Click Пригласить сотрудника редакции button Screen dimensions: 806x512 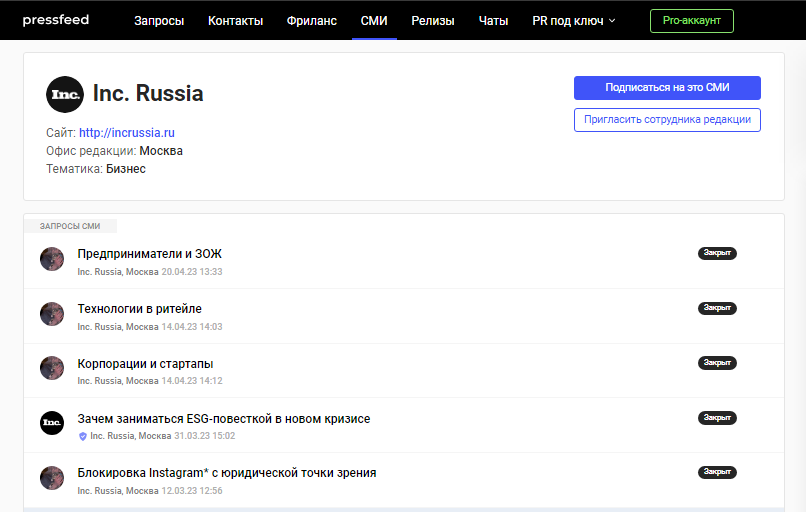pyautogui.click(x=667, y=120)
